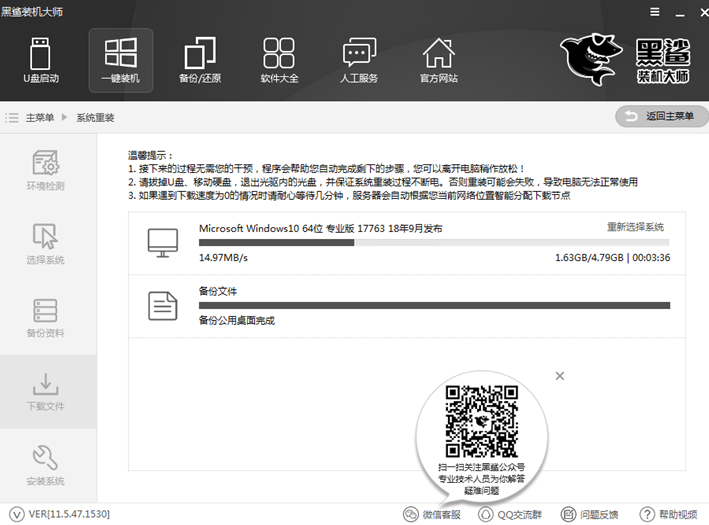Go to 官方网站 home icon

(x=438, y=59)
